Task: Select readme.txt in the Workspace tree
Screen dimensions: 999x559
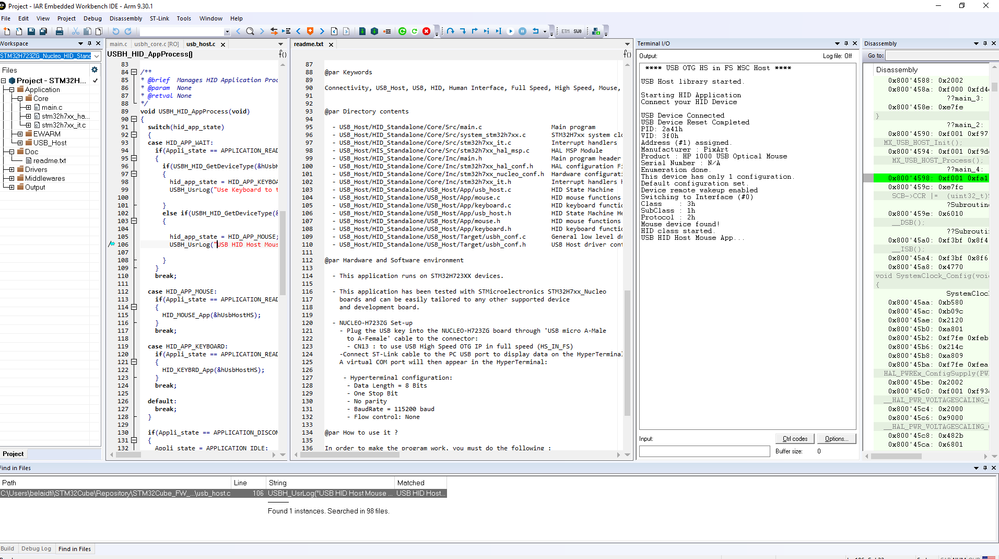Action: point(49,161)
